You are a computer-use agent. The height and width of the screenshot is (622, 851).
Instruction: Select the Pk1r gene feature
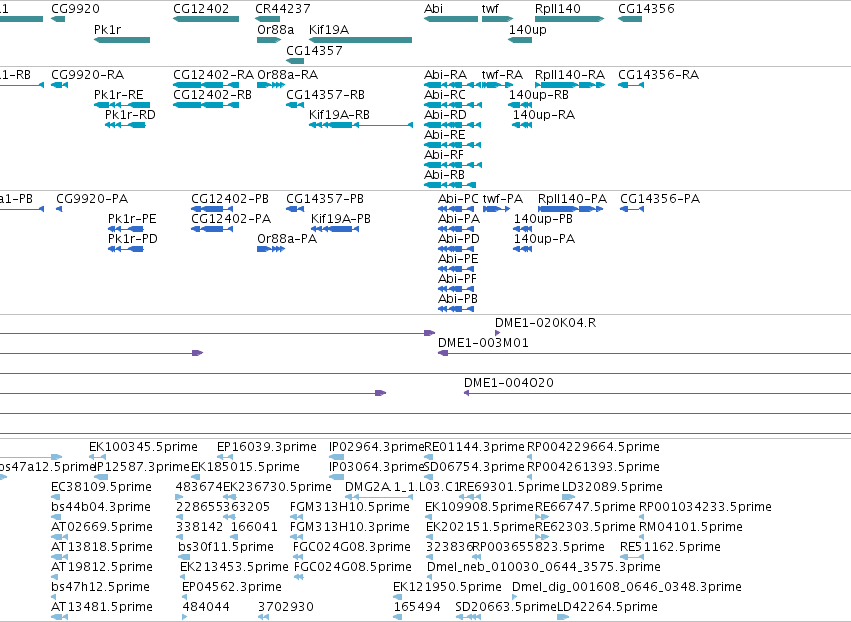pyautogui.click(x=122, y=40)
